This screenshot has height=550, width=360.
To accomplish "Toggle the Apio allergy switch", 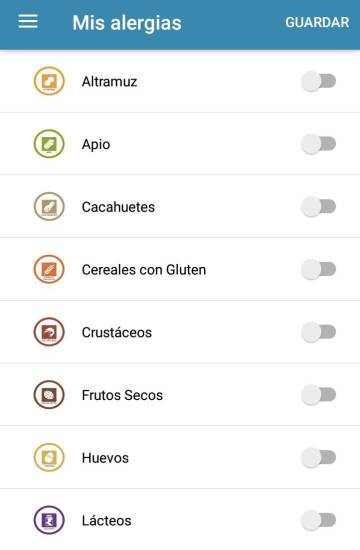I will tap(319, 144).
